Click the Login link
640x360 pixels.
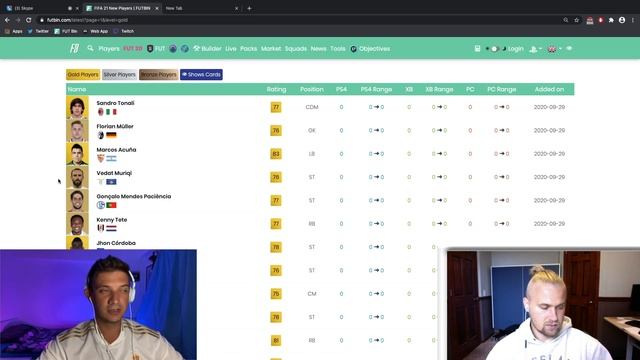click(516, 49)
